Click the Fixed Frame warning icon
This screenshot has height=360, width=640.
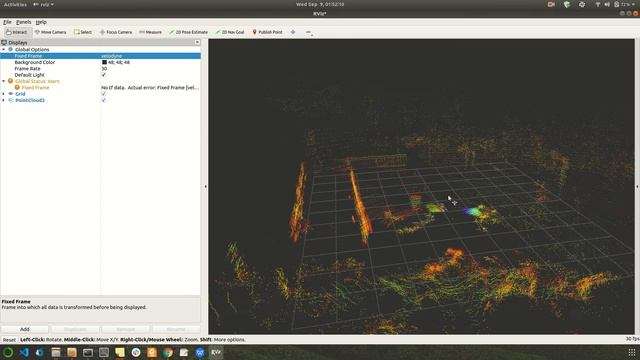[17, 87]
